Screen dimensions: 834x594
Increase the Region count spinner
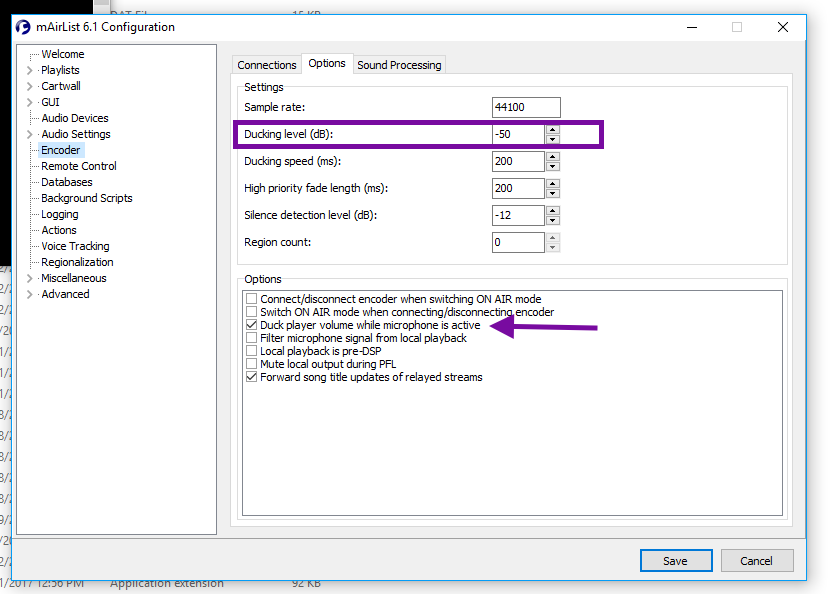tap(553, 237)
